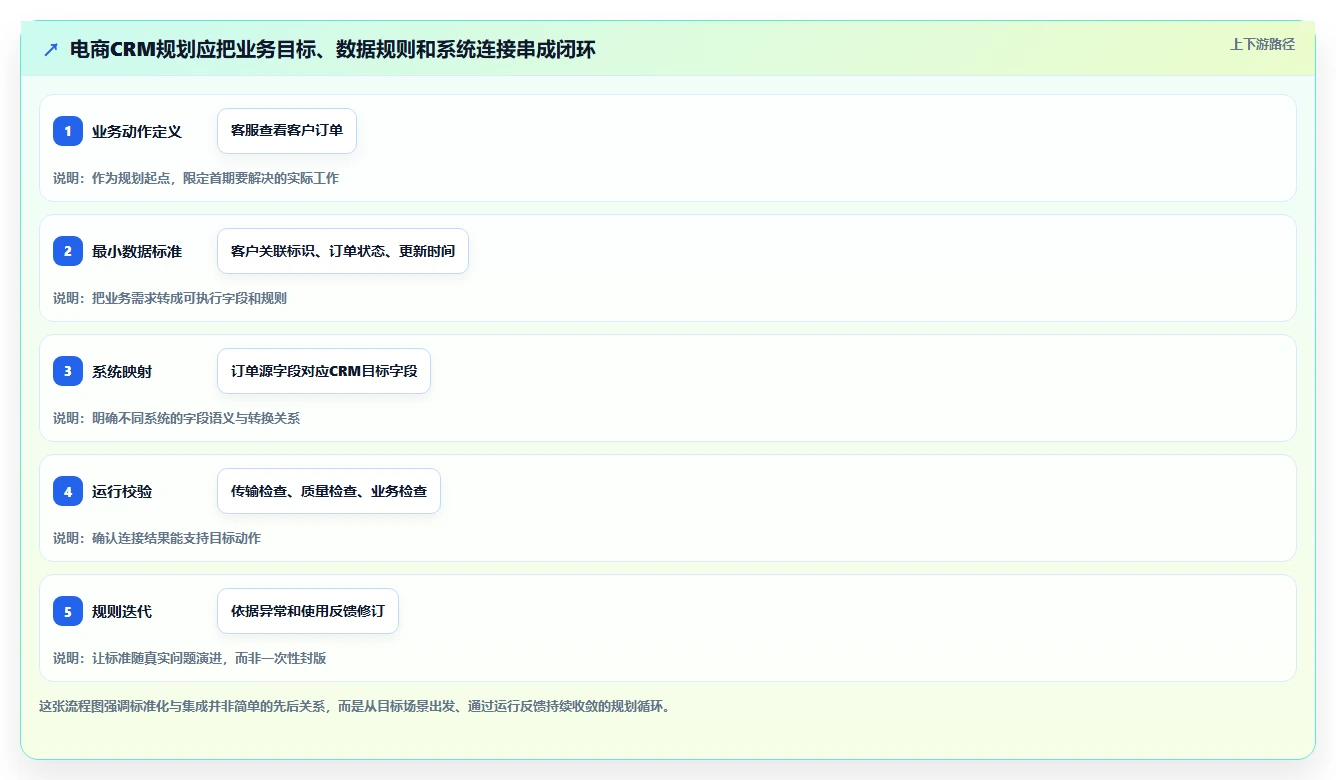The width and height of the screenshot is (1336, 780).
Task: Click the step 5 number badge
Action: point(68,611)
